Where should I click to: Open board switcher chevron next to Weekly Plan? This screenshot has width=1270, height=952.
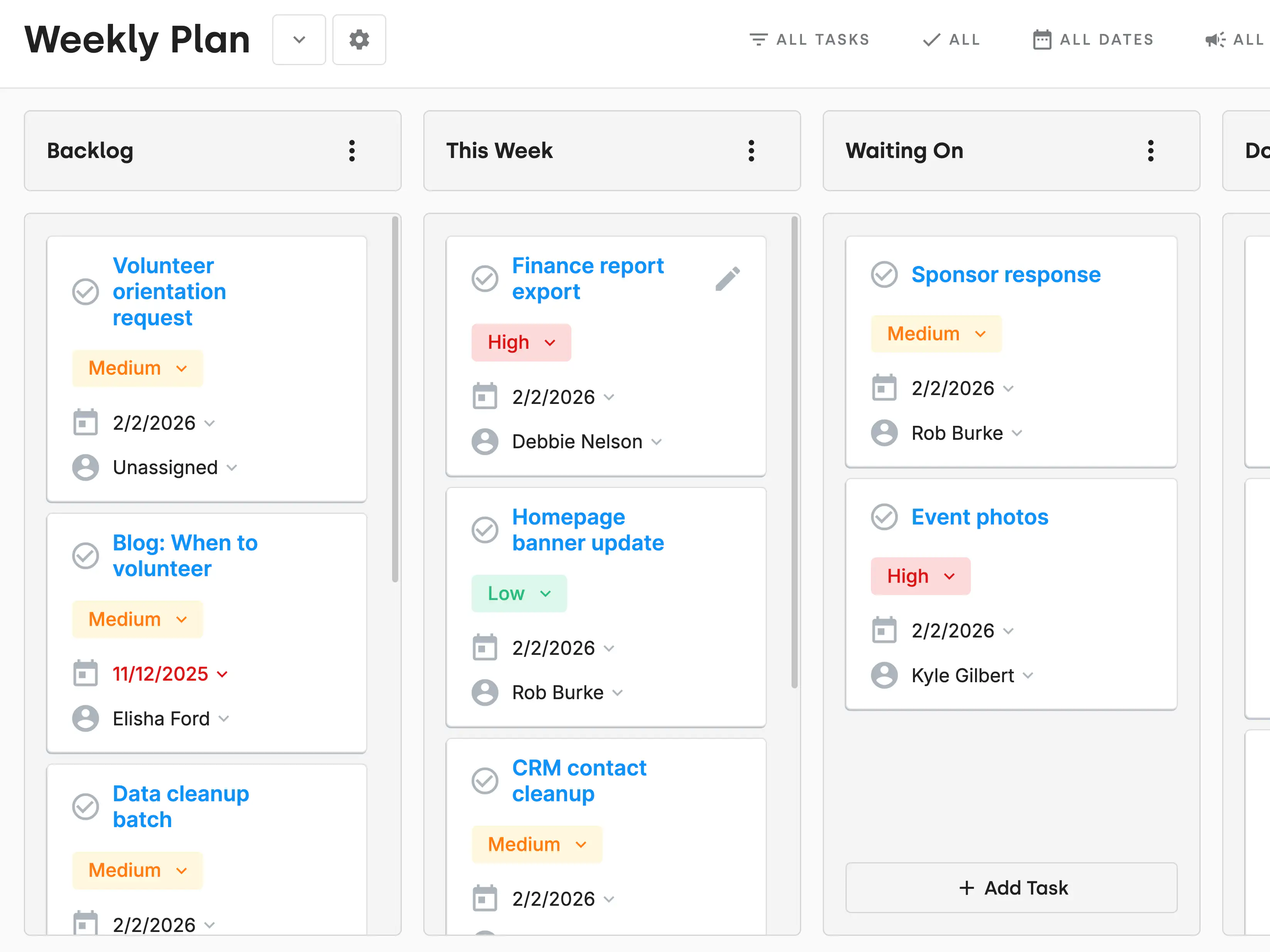[x=298, y=40]
